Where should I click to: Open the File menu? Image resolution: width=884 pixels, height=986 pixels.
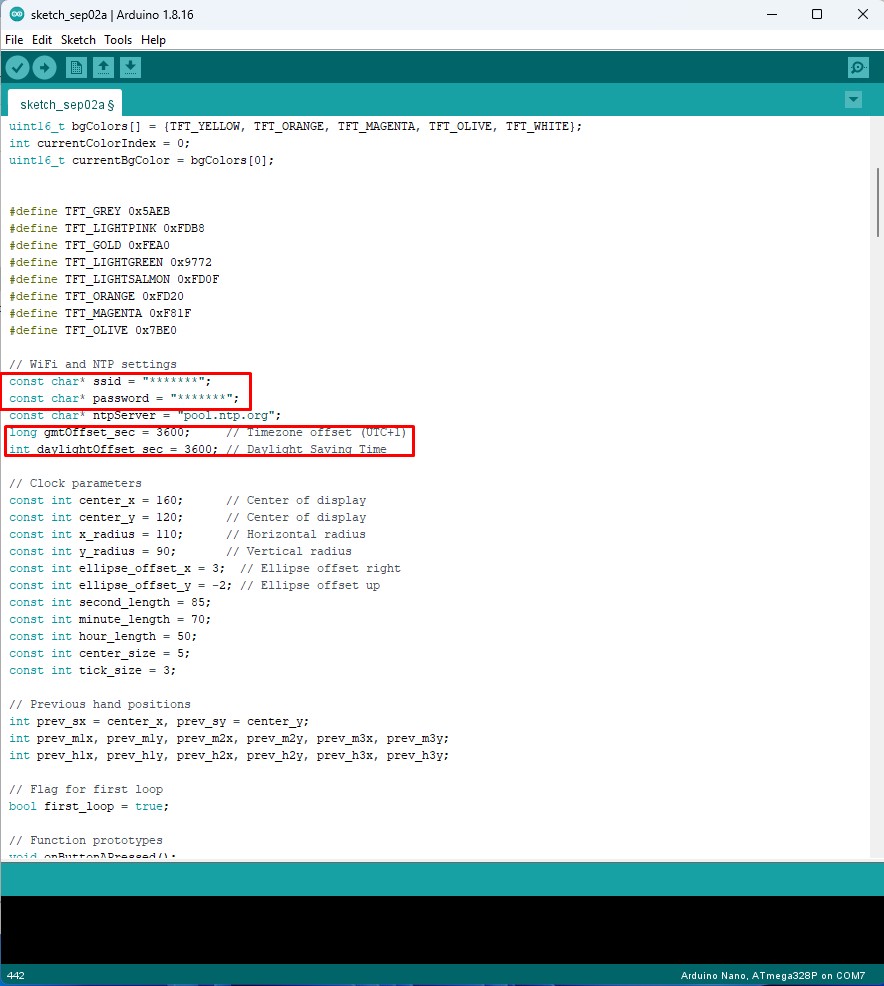[14, 40]
